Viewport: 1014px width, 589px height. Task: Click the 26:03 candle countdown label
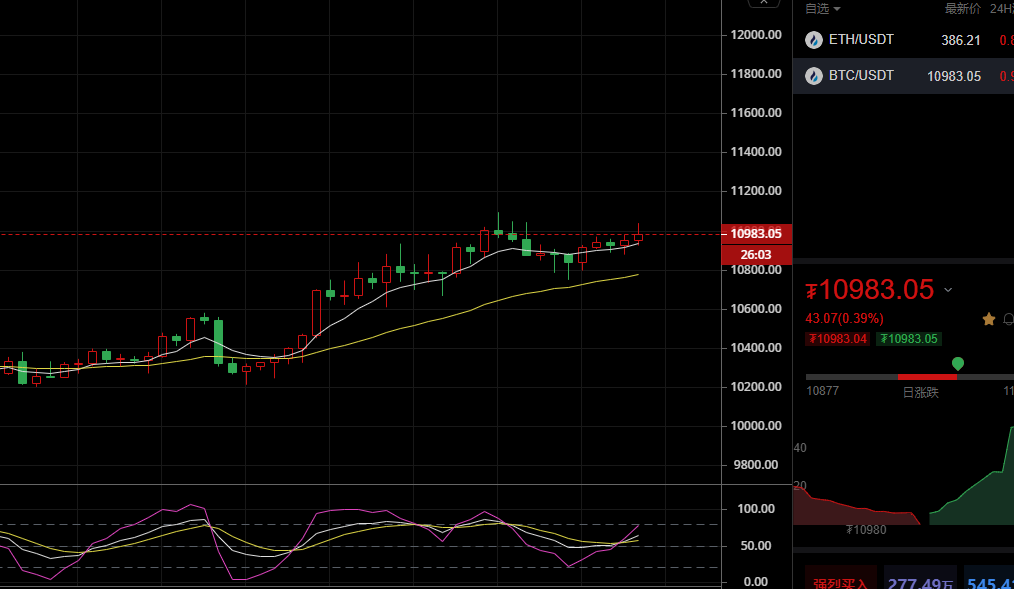[x=756, y=254]
